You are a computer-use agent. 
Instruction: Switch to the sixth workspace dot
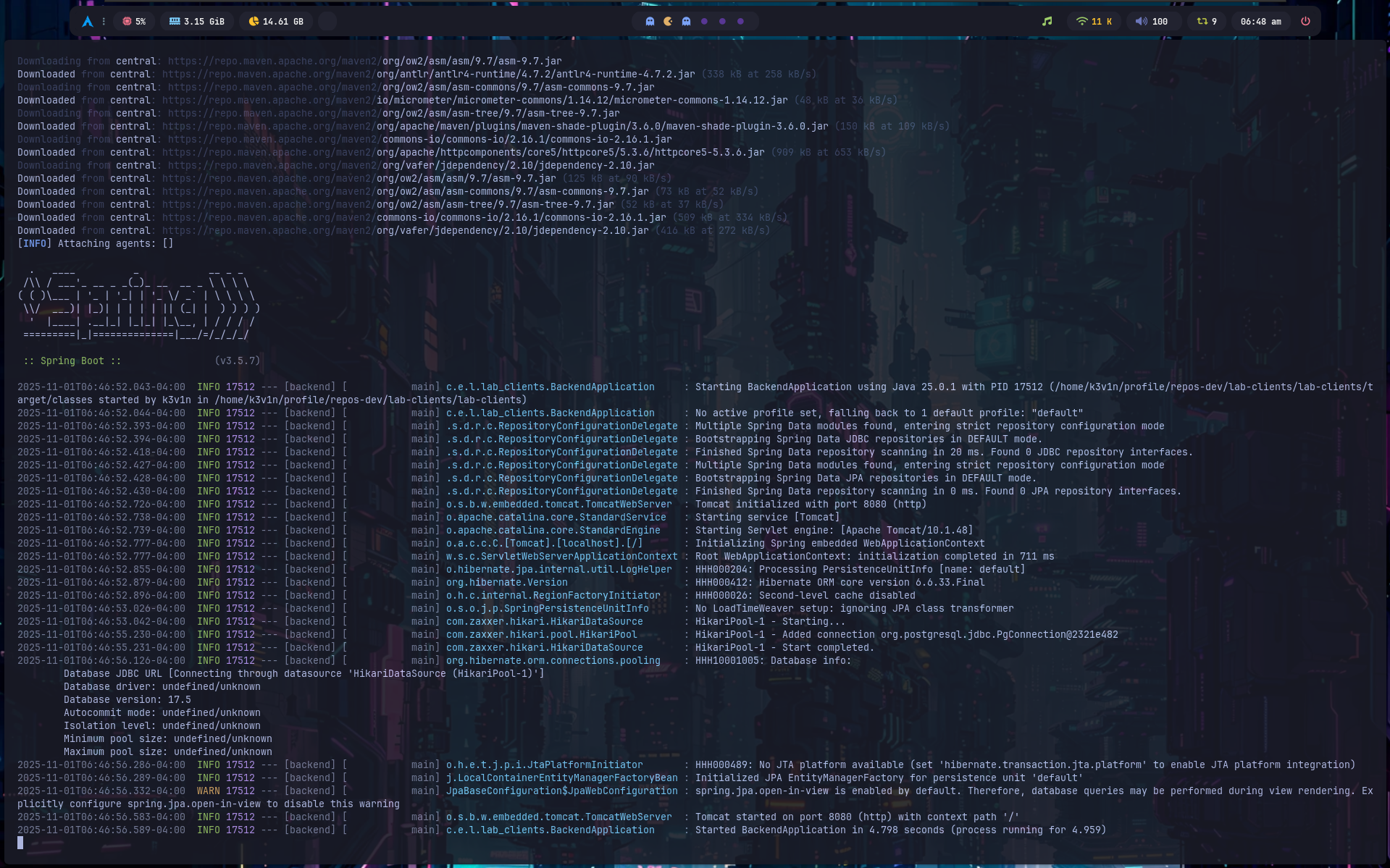(x=740, y=22)
